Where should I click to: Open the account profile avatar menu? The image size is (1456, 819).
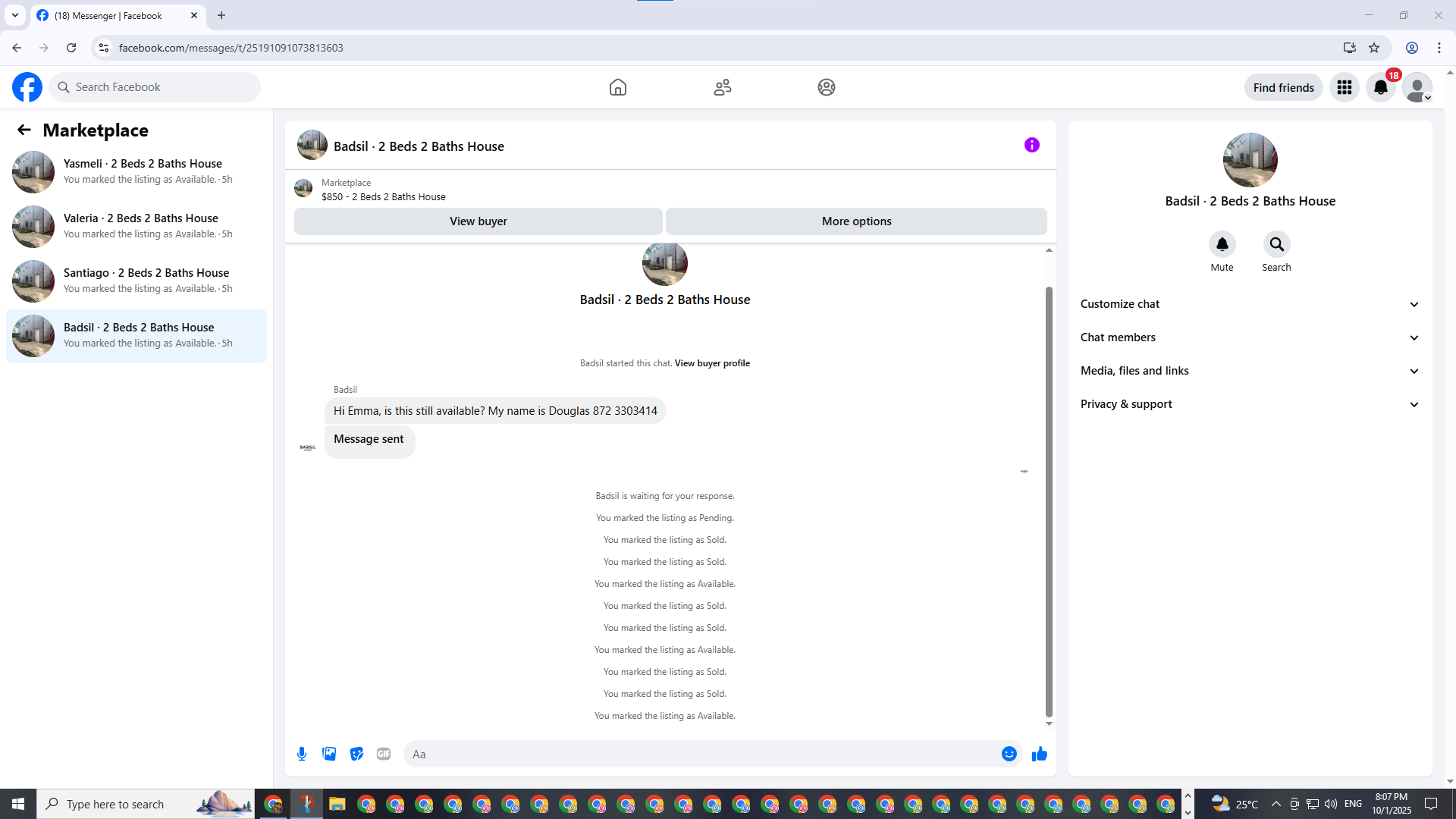coord(1417,87)
